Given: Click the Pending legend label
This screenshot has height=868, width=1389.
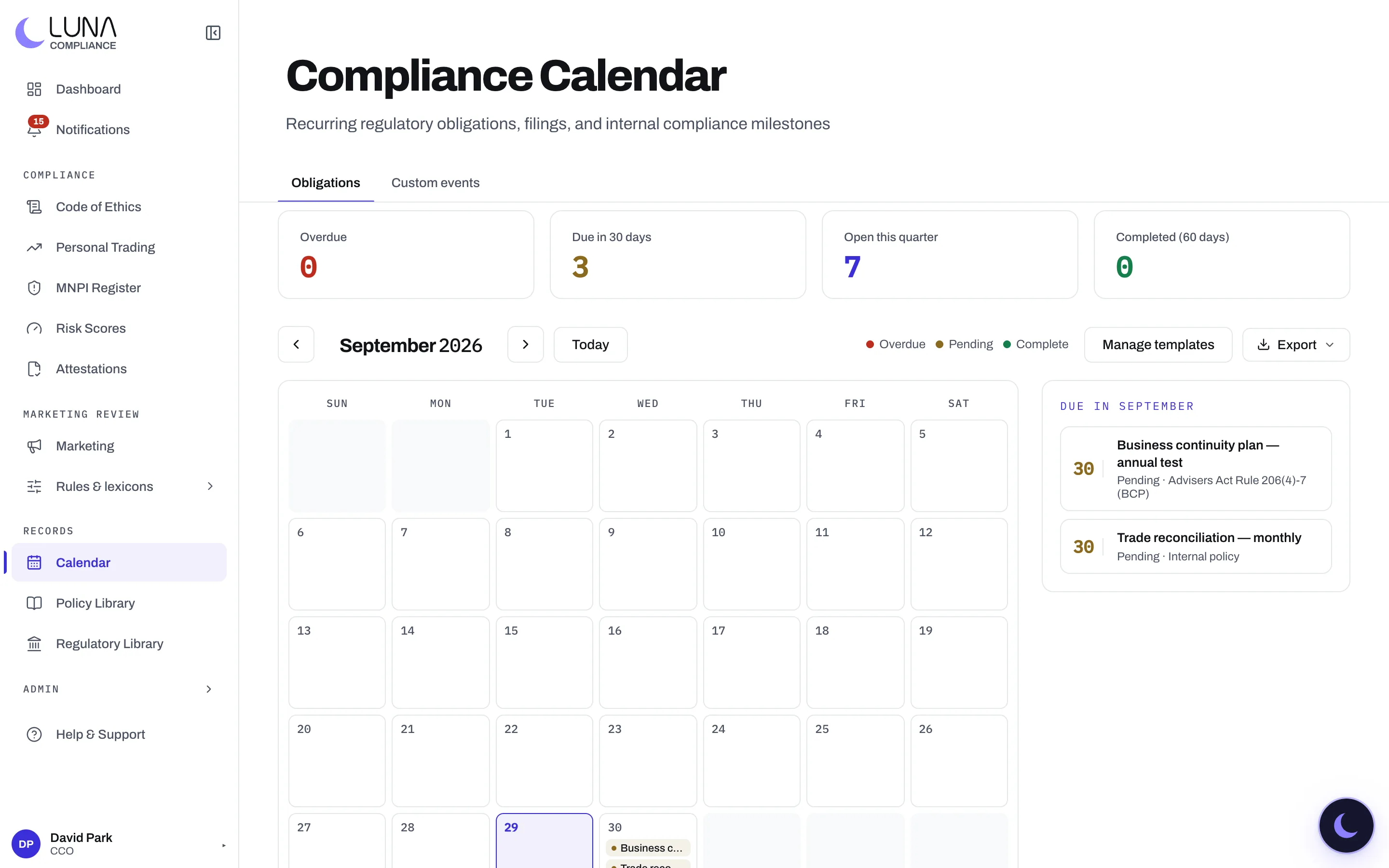Looking at the screenshot, I should tap(970, 344).
